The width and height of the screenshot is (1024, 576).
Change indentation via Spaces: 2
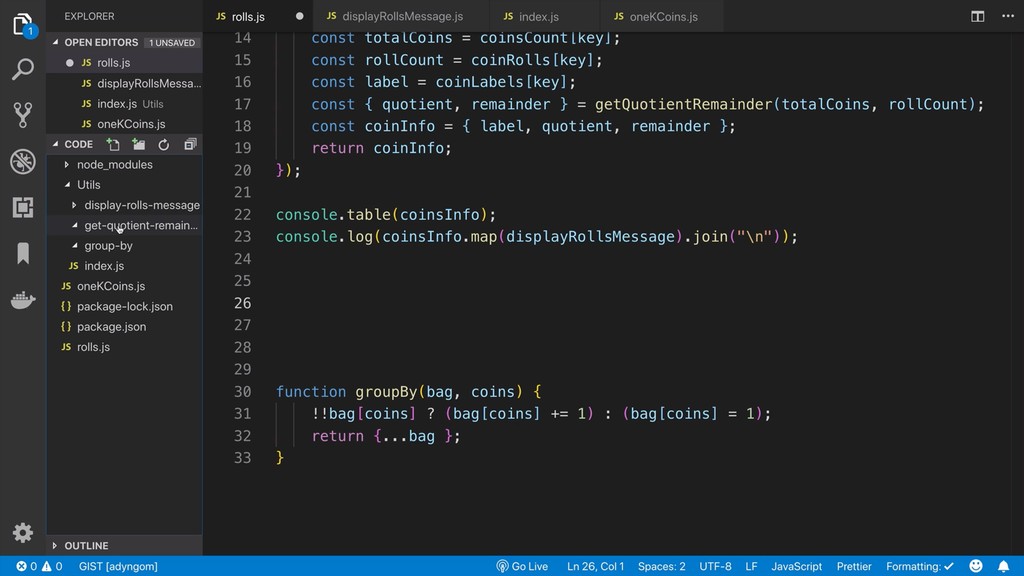(x=662, y=566)
